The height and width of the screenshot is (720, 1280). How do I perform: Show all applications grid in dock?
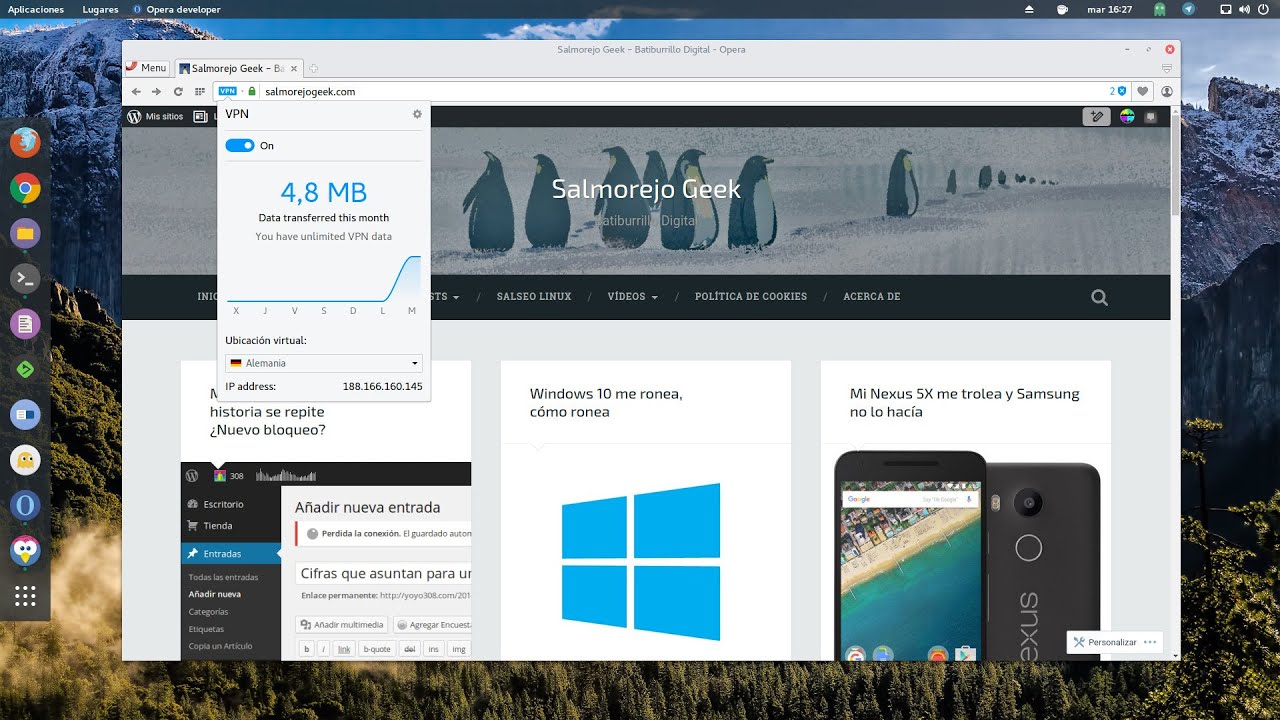[x=25, y=596]
